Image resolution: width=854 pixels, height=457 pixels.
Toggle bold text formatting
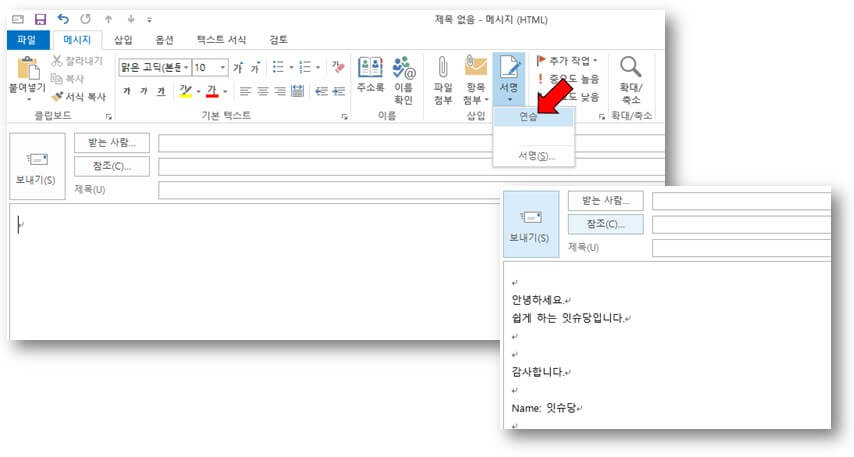pos(126,92)
